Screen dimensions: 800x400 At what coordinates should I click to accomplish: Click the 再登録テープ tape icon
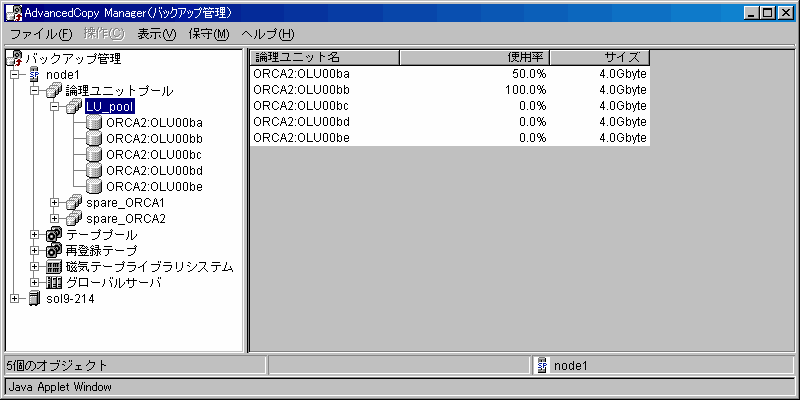(54, 251)
